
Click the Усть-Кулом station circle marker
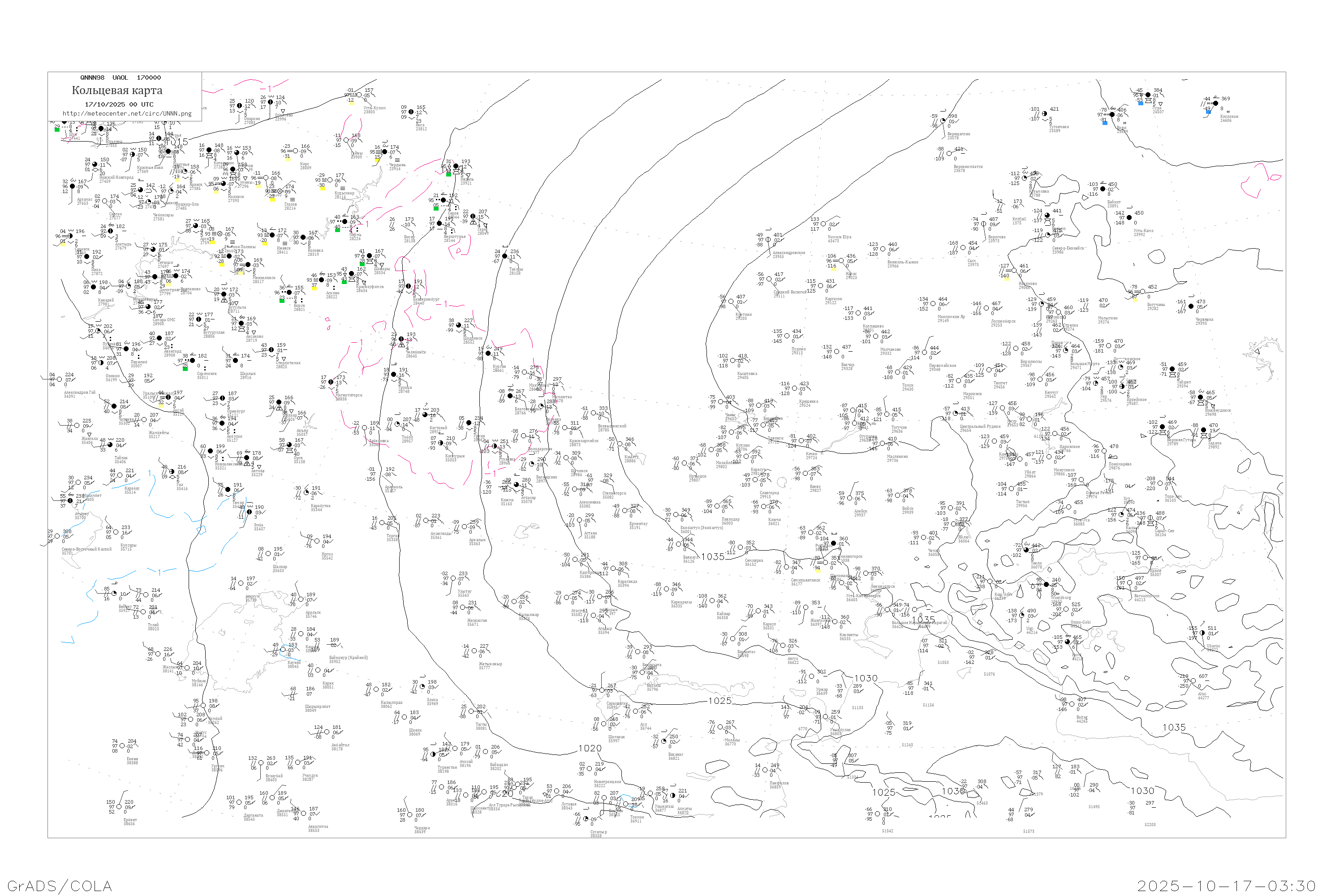[x=359, y=95]
